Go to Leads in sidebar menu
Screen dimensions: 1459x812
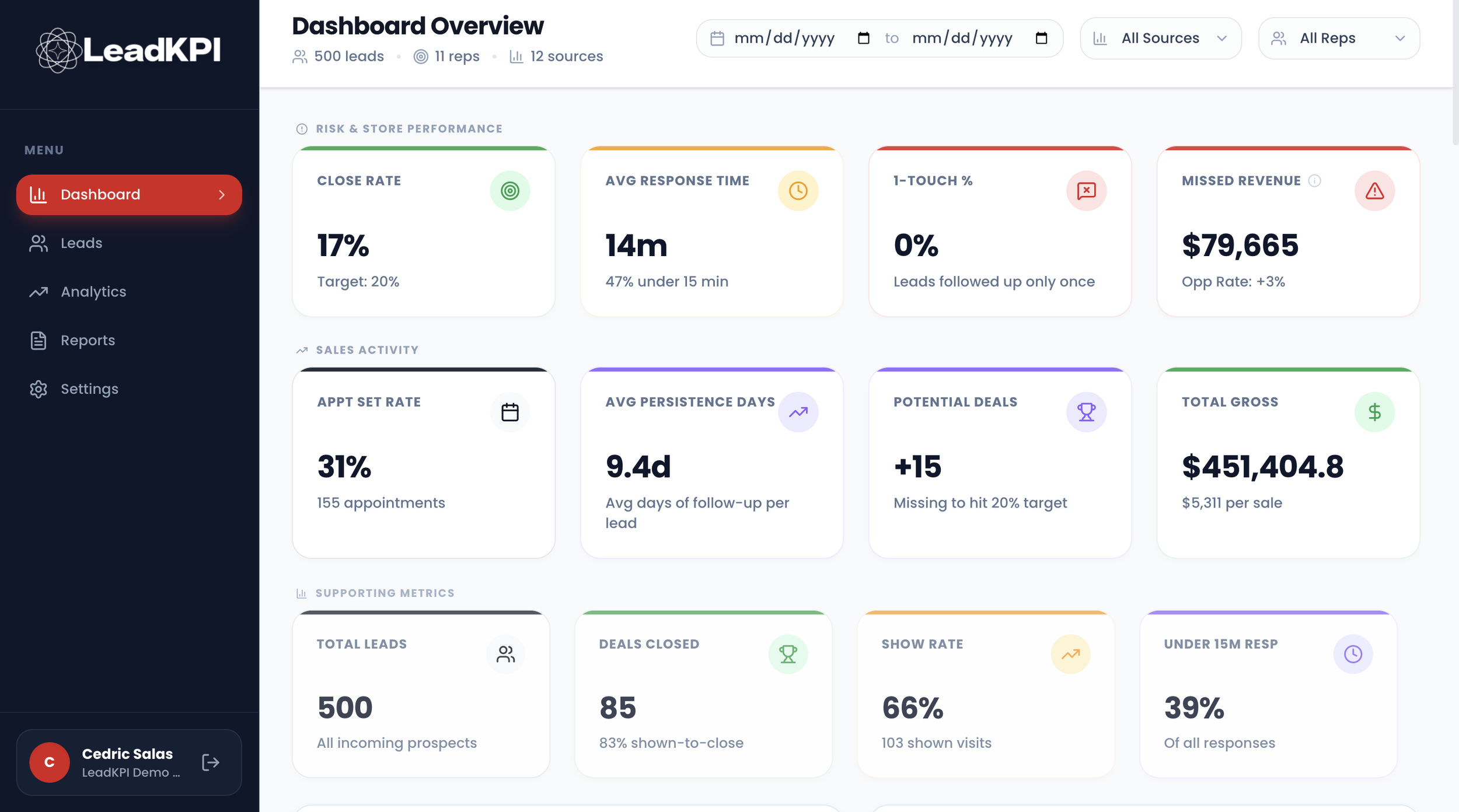pos(81,243)
